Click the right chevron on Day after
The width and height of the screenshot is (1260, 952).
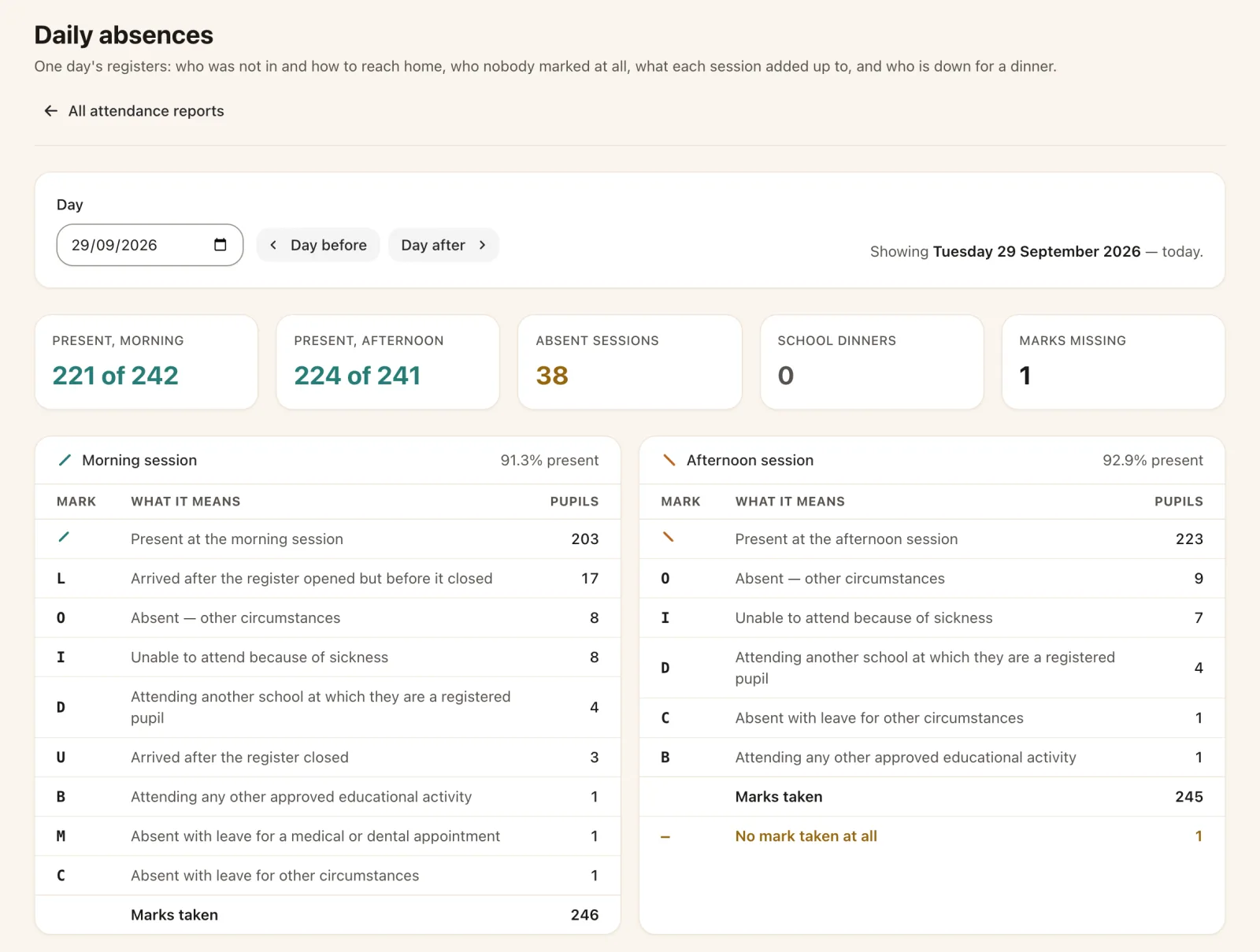pos(482,245)
